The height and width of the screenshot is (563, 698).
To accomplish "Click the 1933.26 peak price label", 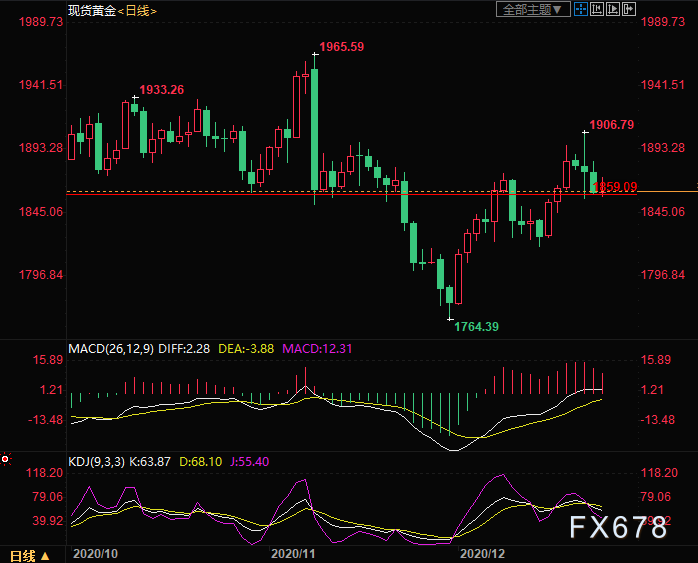I will 160,90.
